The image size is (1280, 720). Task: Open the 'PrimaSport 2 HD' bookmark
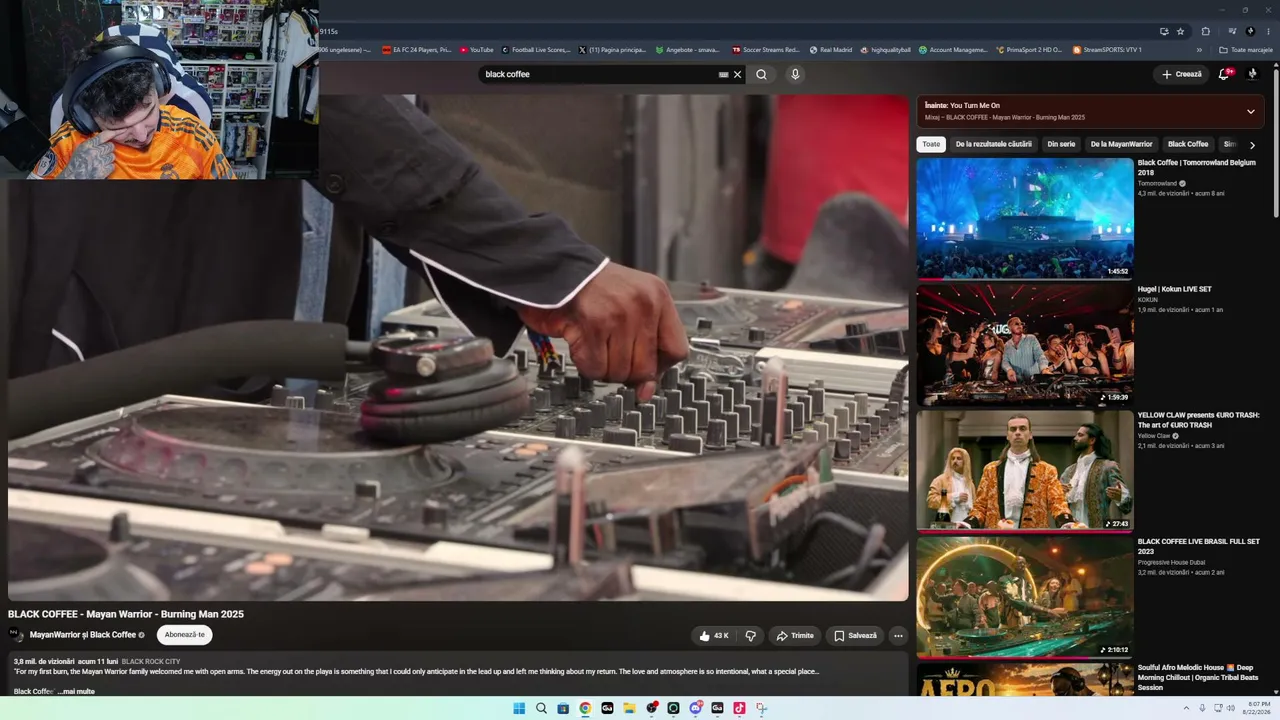tap(1029, 50)
